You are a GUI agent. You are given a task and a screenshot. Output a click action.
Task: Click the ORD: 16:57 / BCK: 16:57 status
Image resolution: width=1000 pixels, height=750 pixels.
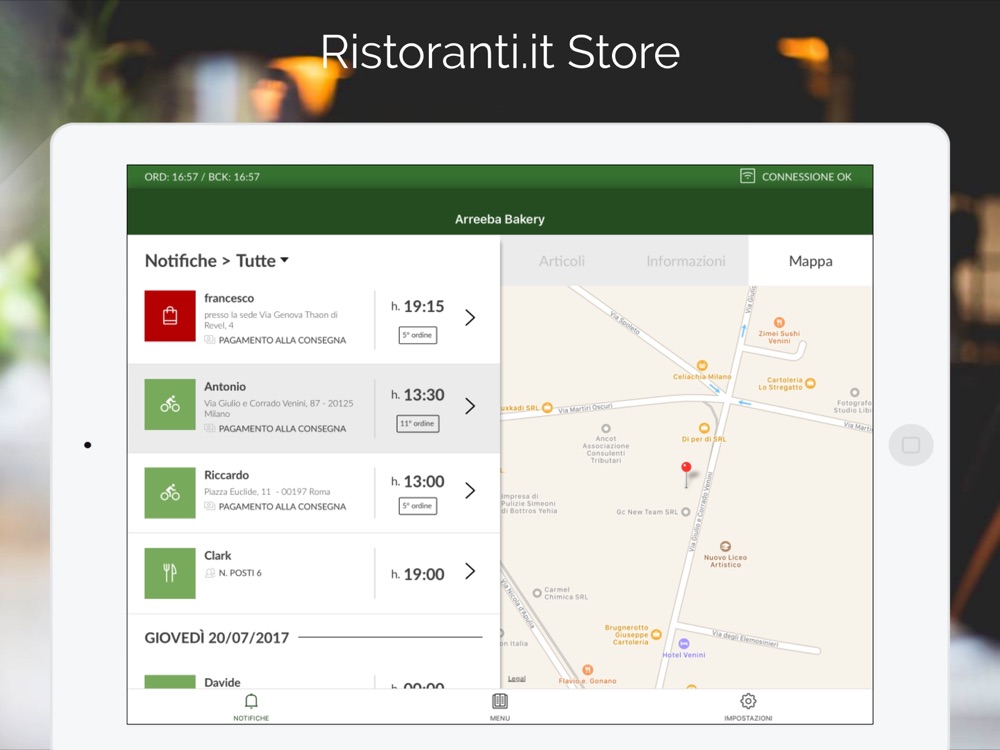pyautogui.click(x=202, y=177)
